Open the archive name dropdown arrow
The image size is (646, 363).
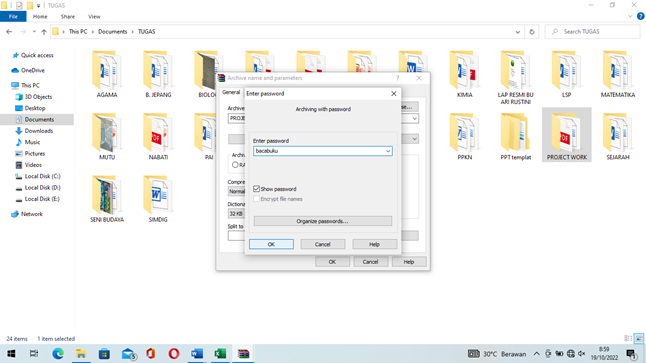click(x=414, y=119)
